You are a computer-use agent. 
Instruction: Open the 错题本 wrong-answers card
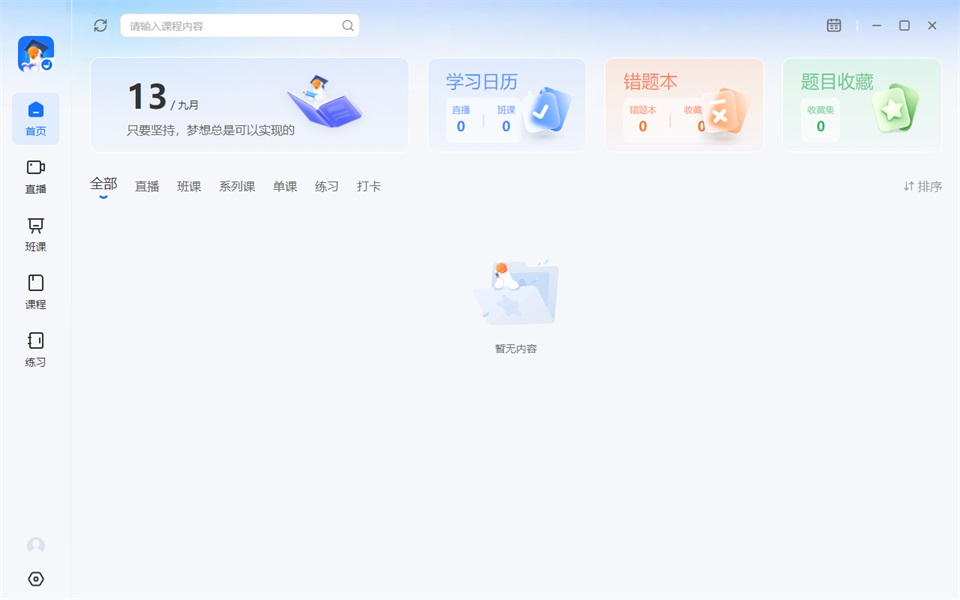684,105
